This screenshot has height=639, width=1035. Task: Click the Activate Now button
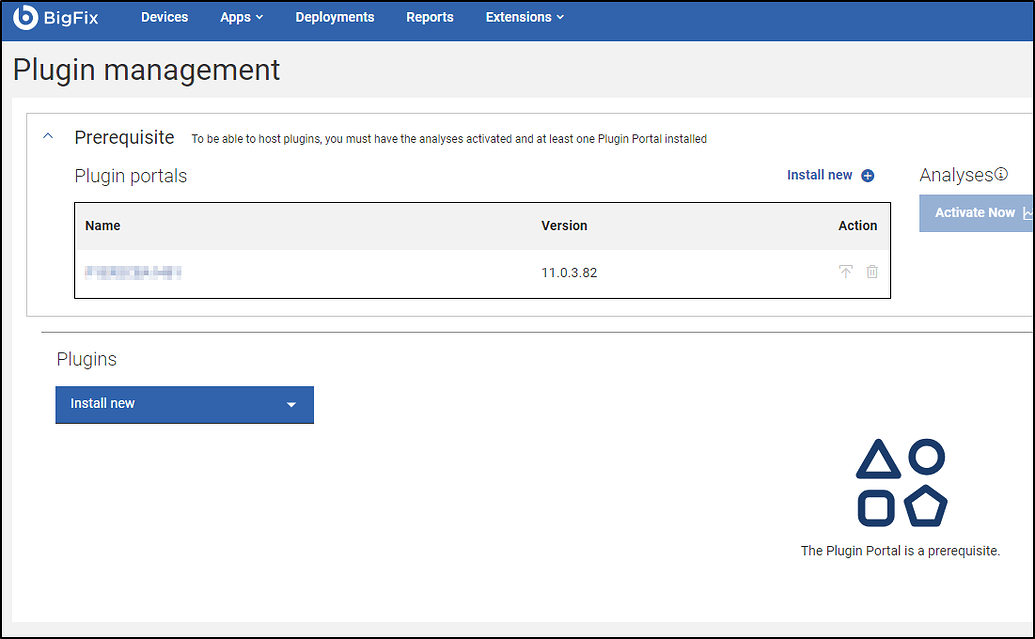(974, 213)
